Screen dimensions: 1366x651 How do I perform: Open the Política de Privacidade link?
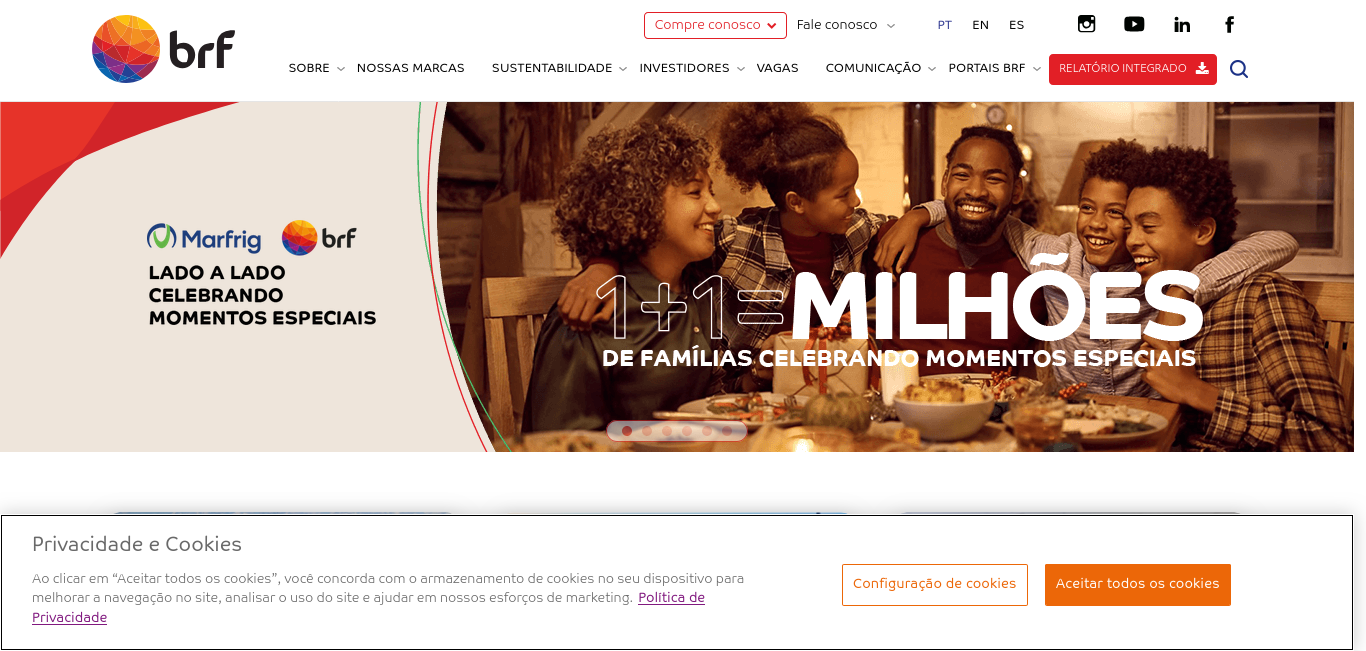[x=368, y=607]
